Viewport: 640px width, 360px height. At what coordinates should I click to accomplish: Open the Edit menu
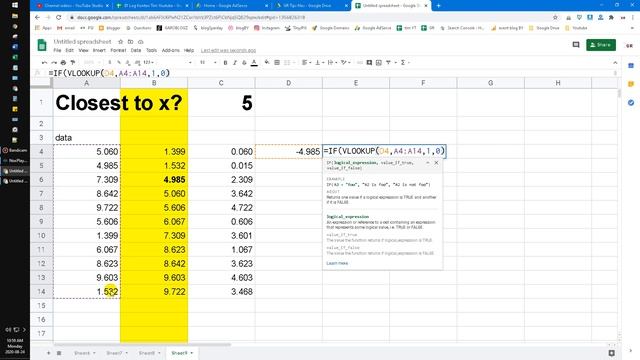[70, 50]
